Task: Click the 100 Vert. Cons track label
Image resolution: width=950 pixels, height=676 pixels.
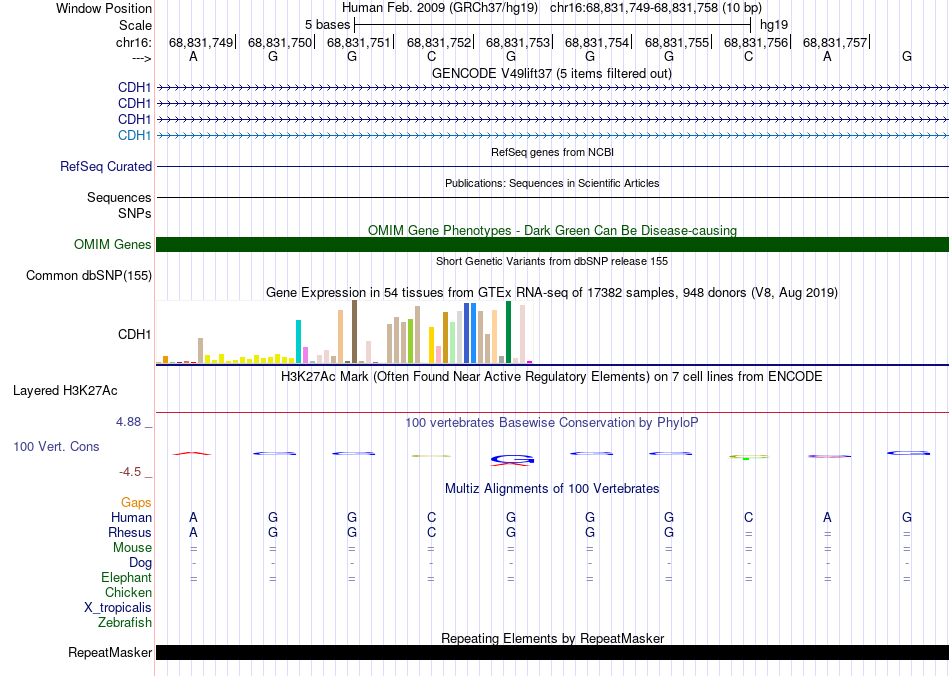Action: point(57,446)
